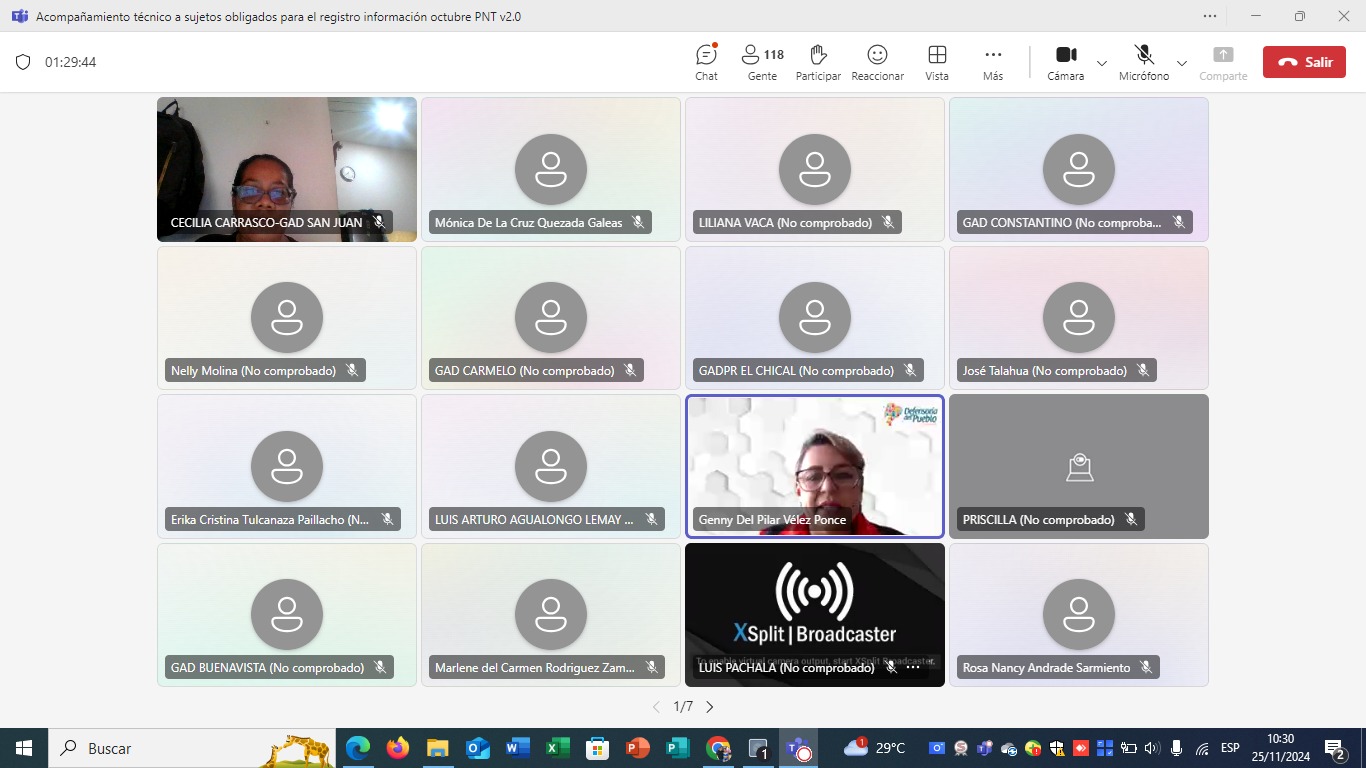Image resolution: width=1366 pixels, height=768 pixels.
Task: Show the Gente participants list
Action: coord(762,62)
